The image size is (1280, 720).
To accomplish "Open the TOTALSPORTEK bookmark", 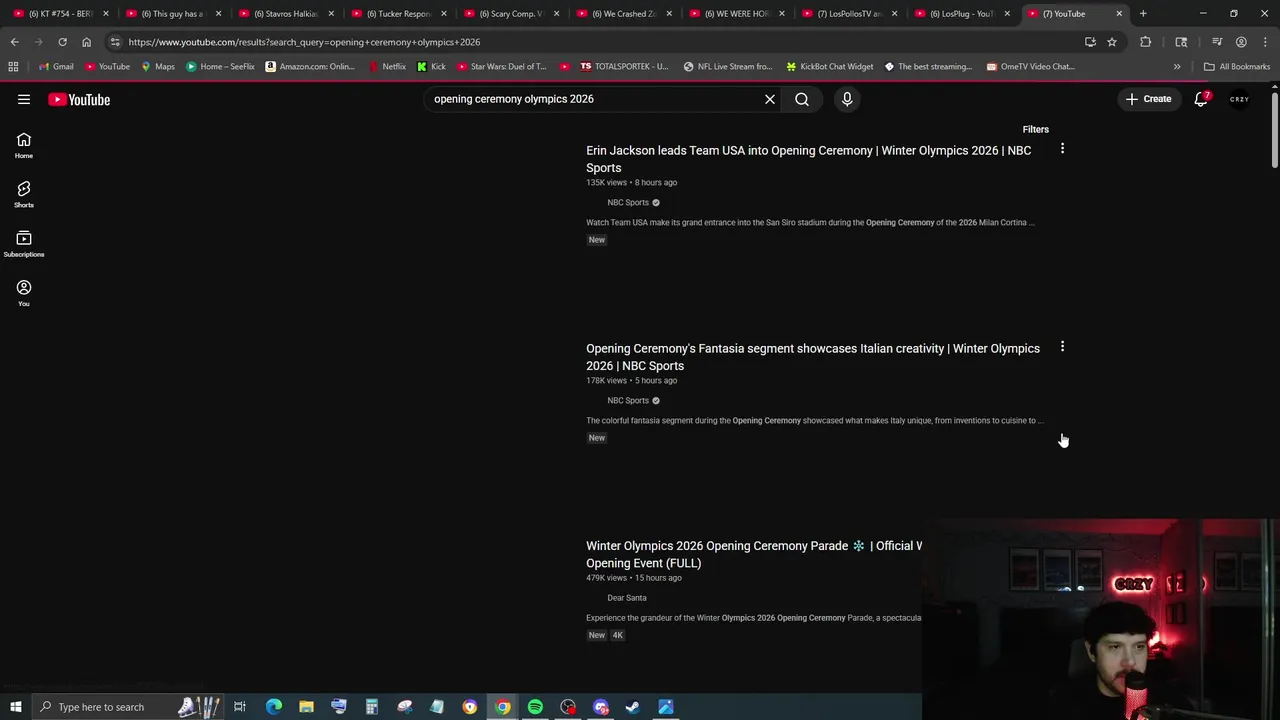I will (623, 66).
